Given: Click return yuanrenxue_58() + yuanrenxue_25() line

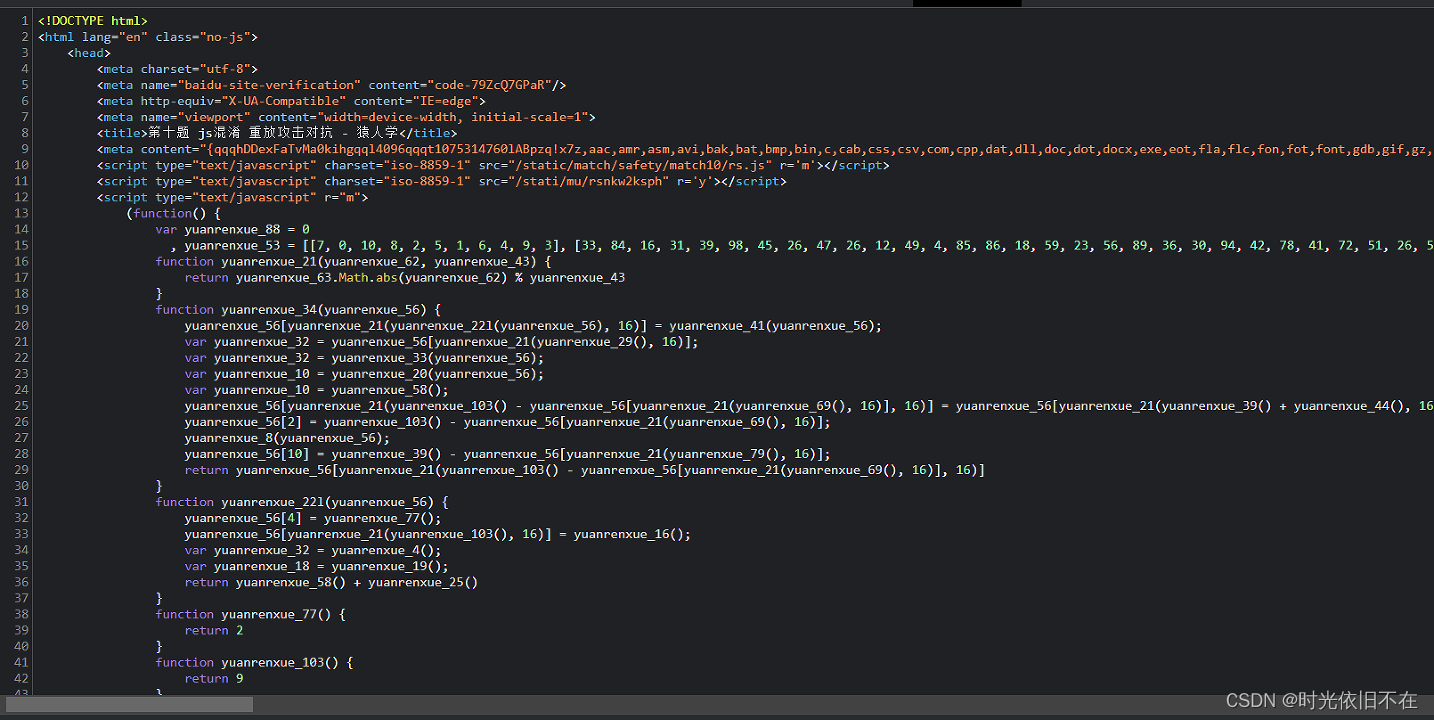Looking at the screenshot, I should [331, 581].
